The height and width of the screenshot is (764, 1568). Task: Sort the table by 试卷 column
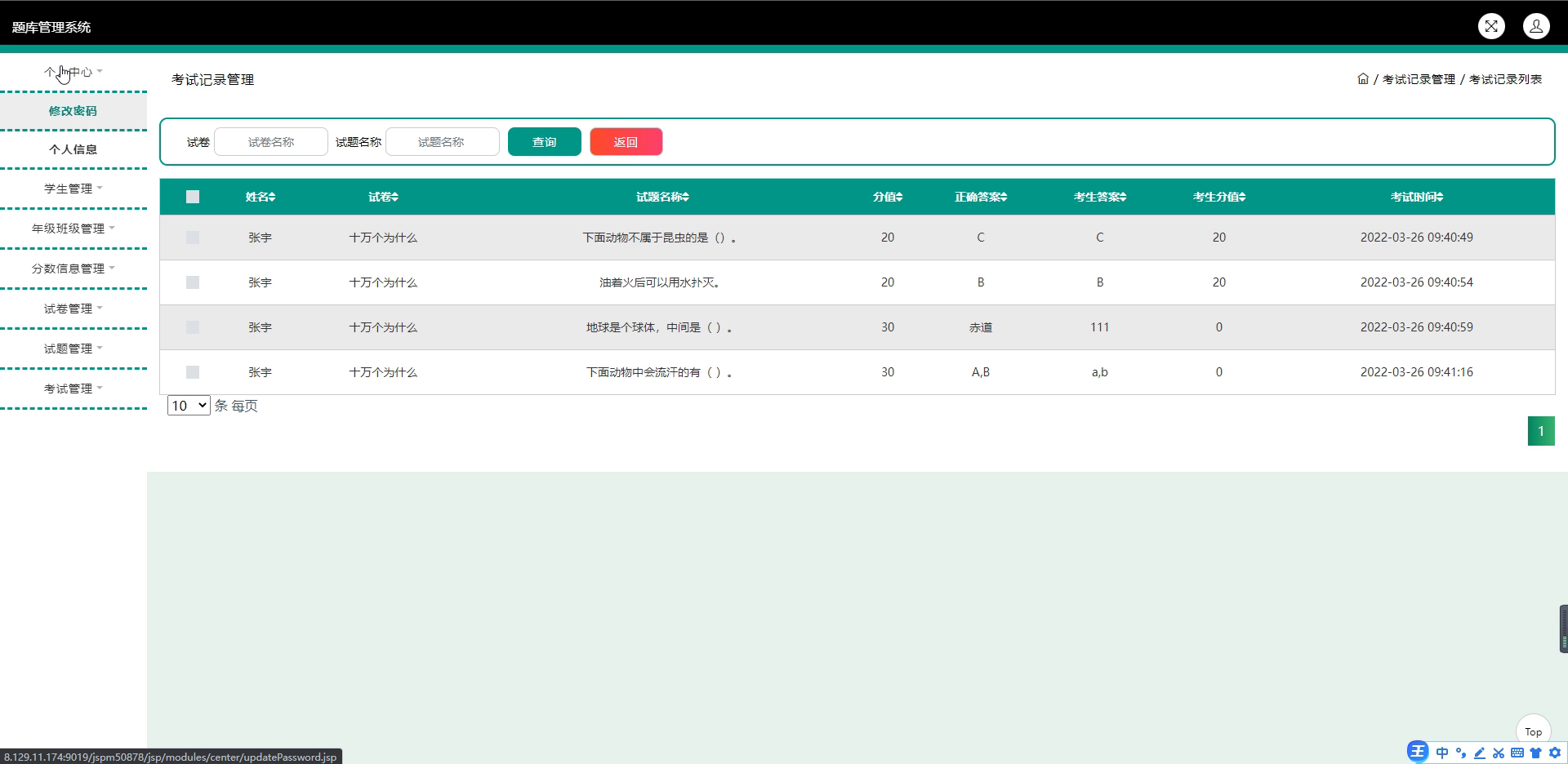point(383,197)
